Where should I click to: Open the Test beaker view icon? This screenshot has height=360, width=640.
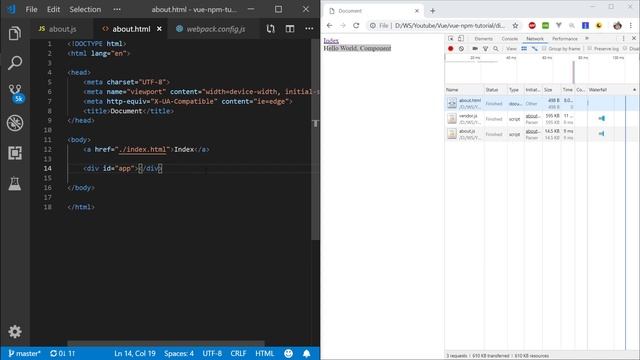click(15, 184)
